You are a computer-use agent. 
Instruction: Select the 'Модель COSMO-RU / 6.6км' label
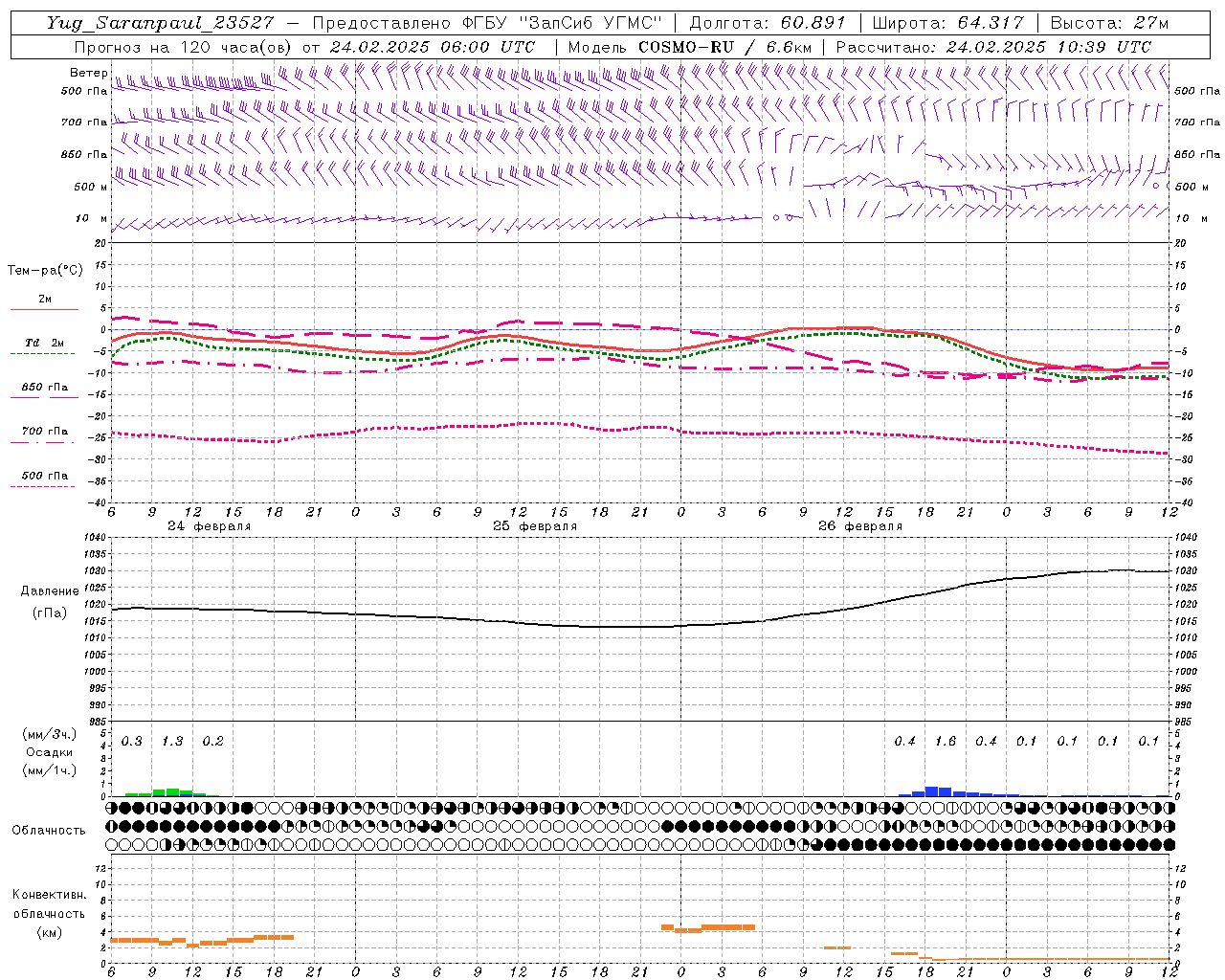click(x=690, y=47)
